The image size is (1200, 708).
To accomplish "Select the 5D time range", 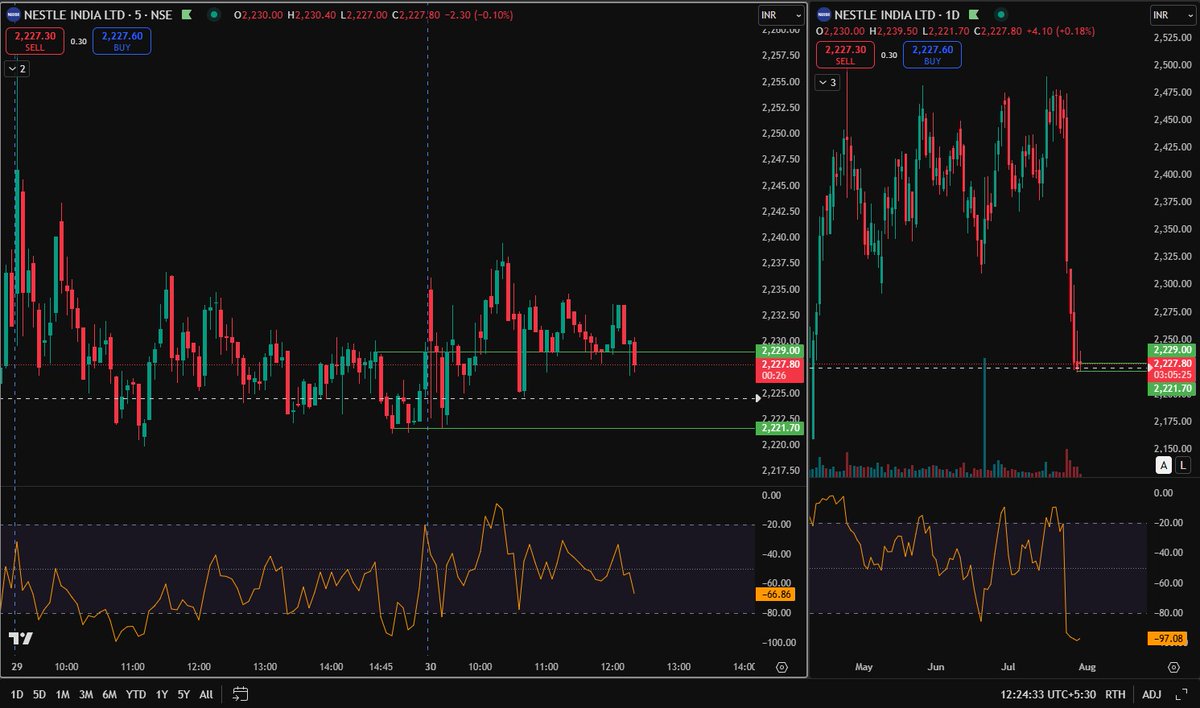I will tap(39, 693).
